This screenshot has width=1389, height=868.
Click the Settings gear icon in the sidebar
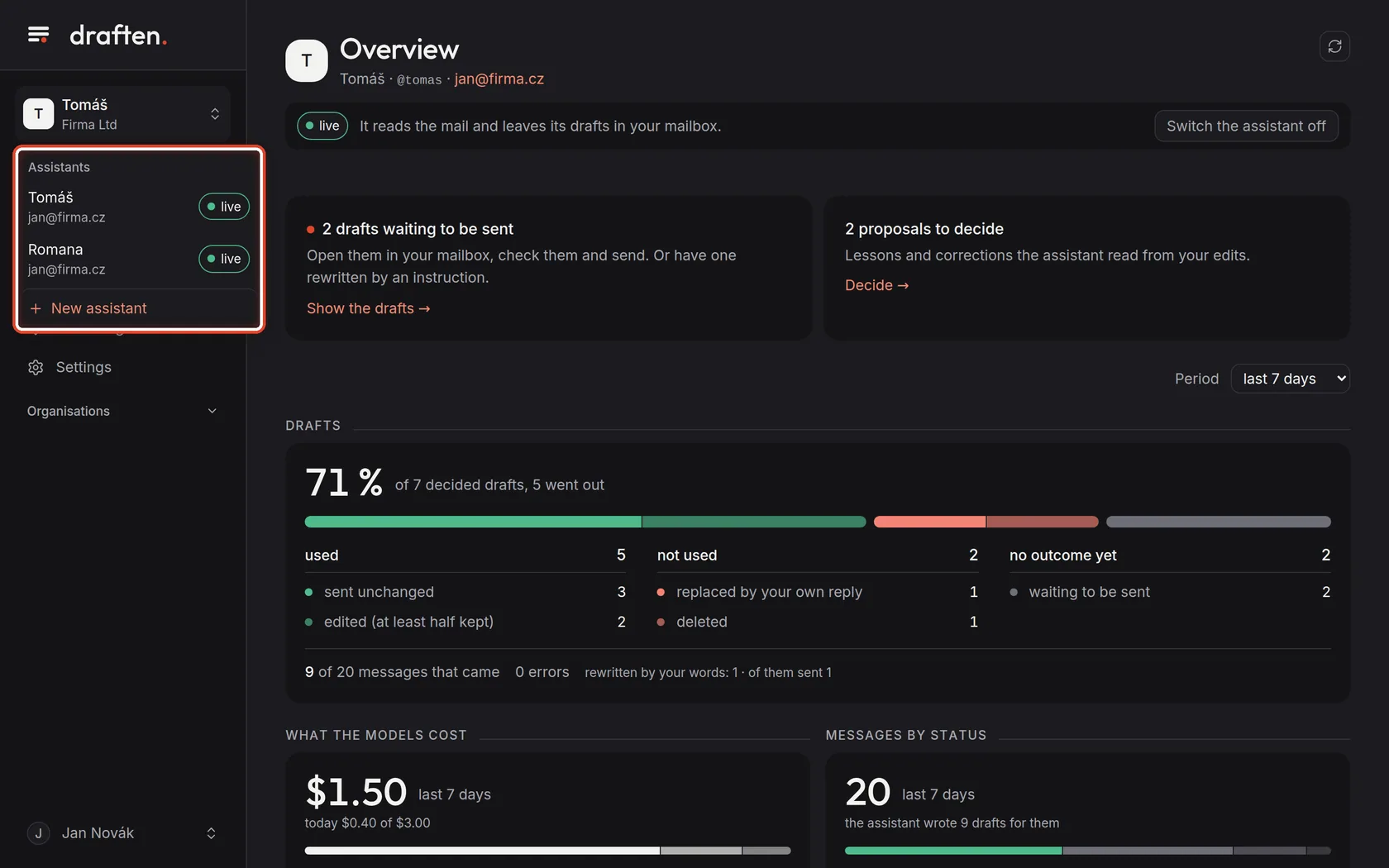pyautogui.click(x=36, y=367)
